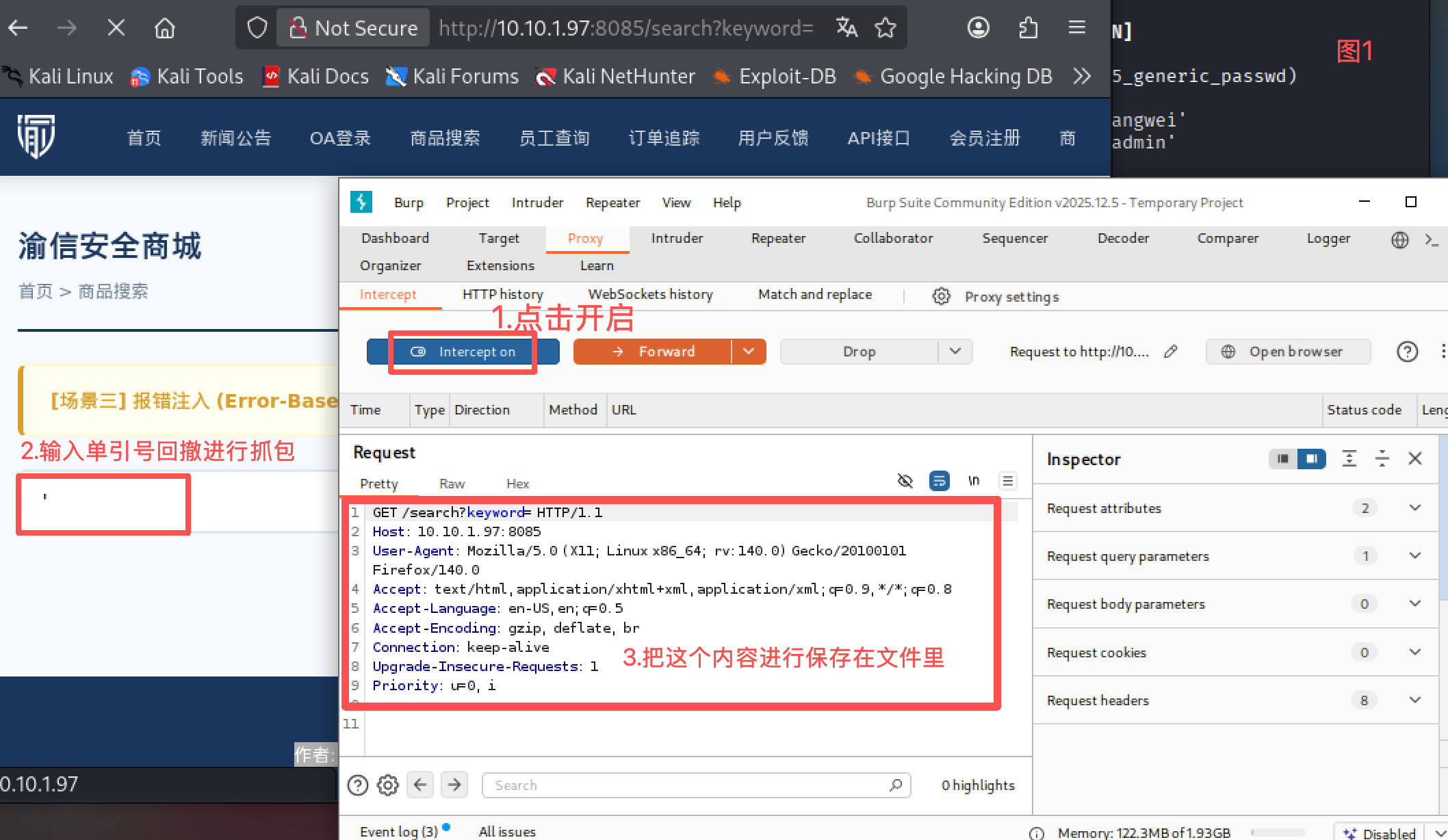1448x840 pixels.
Task: Click the hide non-printable characters eye icon
Action: [x=905, y=481]
